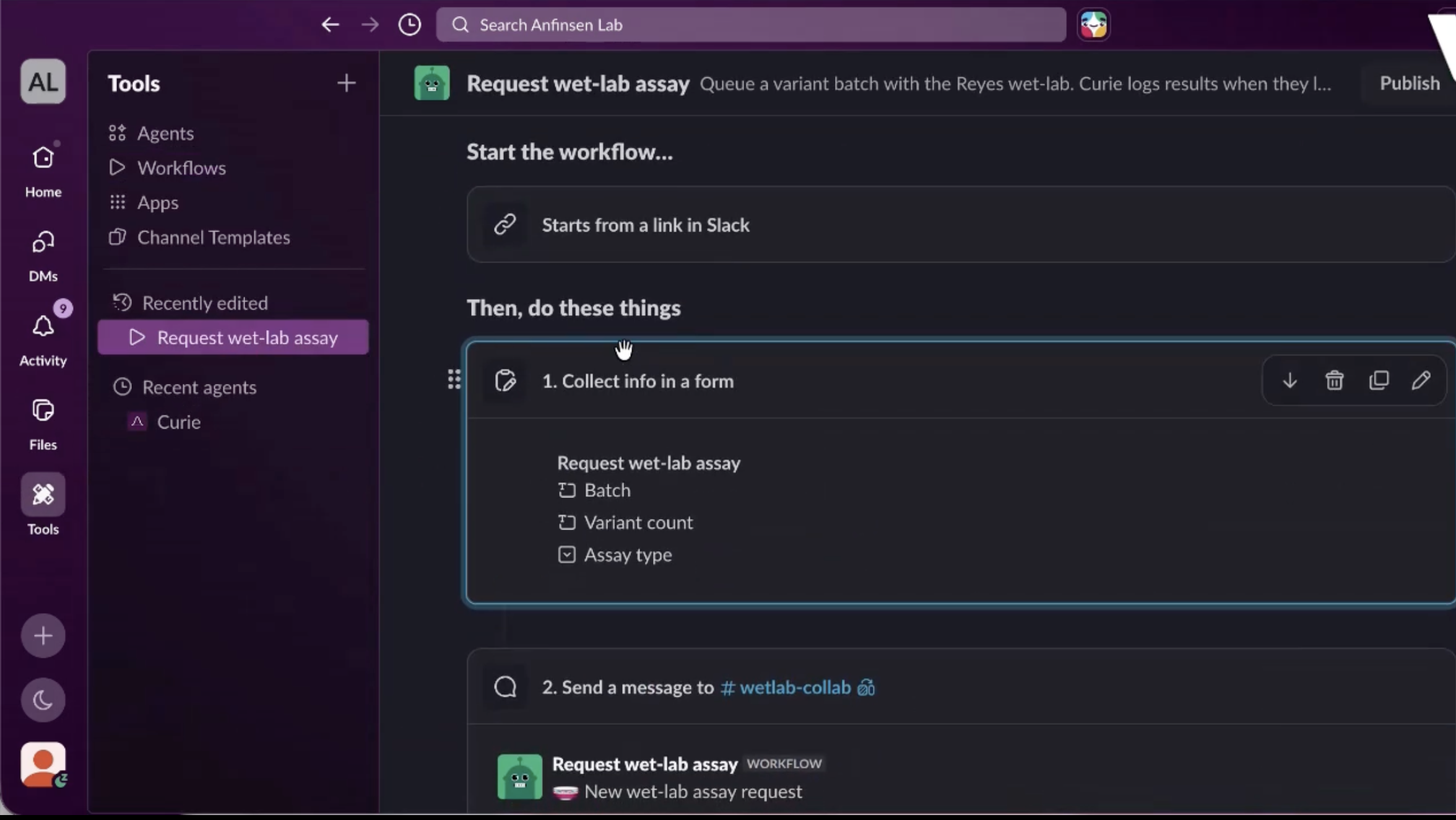Open the colorful assistant icon beside search
Viewport: 1456px width, 820px height.
[x=1093, y=25]
